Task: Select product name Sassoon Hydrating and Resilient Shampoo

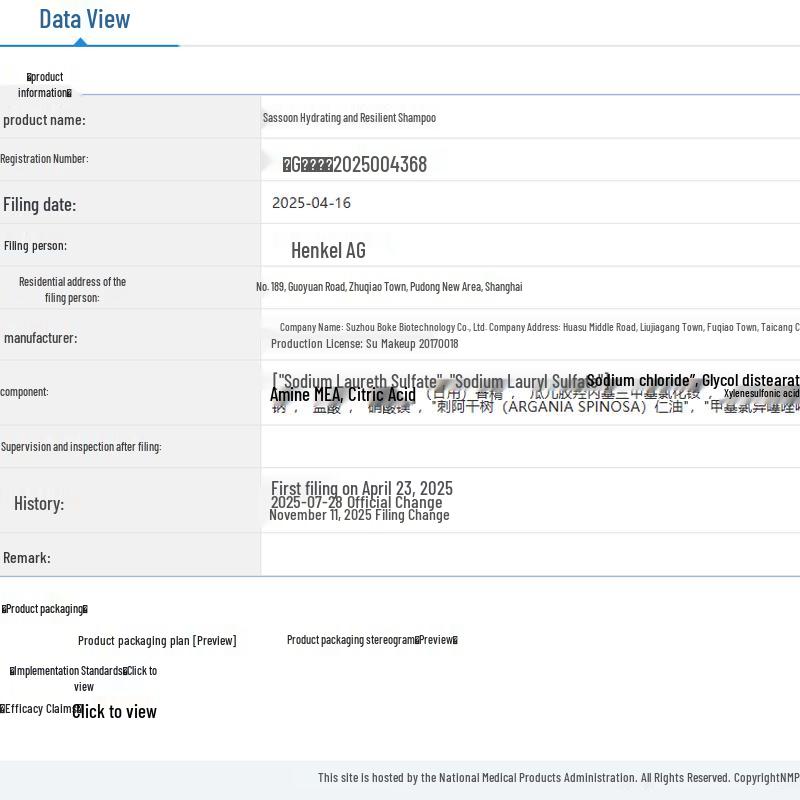Action: pos(349,118)
